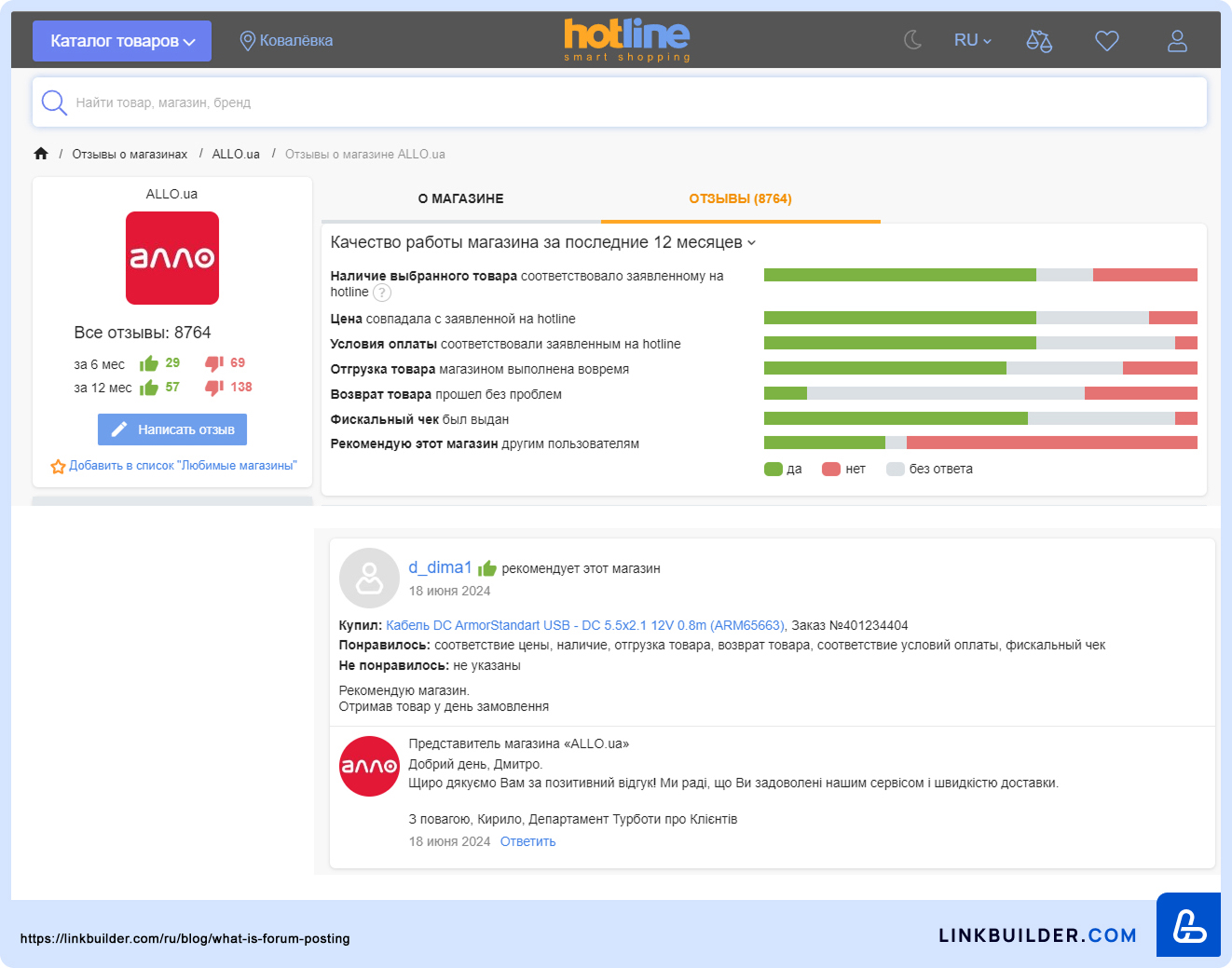Click thumbs-up icon next to d_dima1
This screenshot has width=1232, height=968.
pyautogui.click(x=487, y=568)
